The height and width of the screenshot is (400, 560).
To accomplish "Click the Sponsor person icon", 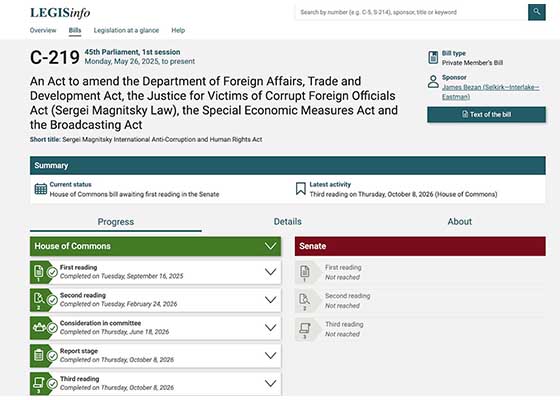I will (x=433, y=81).
